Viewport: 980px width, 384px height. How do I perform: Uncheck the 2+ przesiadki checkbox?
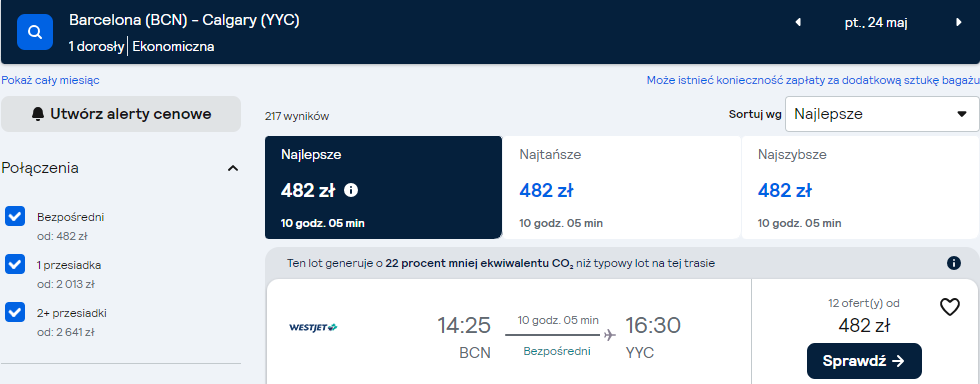(15, 312)
